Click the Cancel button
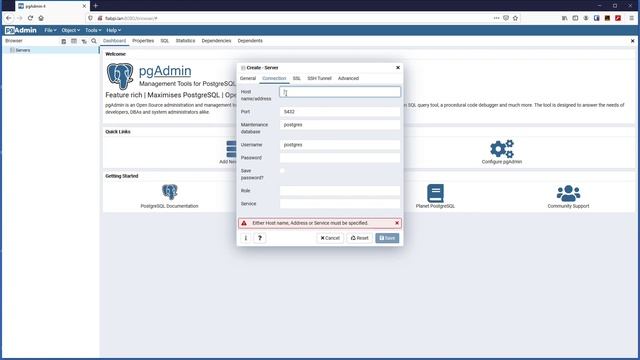Image resolution: width=640 pixels, height=360 pixels. coord(330,238)
